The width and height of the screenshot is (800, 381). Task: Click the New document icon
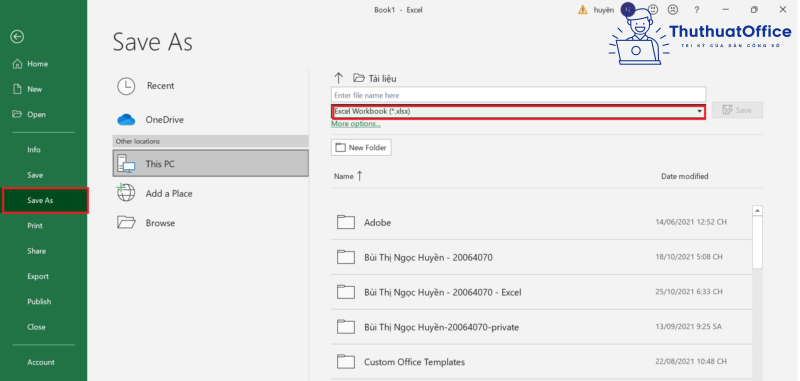coord(17,89)
